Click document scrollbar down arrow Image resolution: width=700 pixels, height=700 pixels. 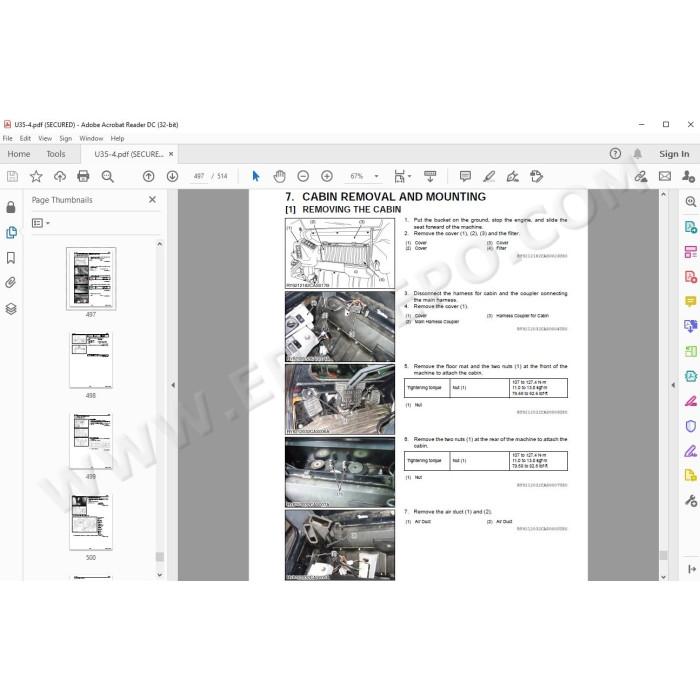(x=663, y=577)
